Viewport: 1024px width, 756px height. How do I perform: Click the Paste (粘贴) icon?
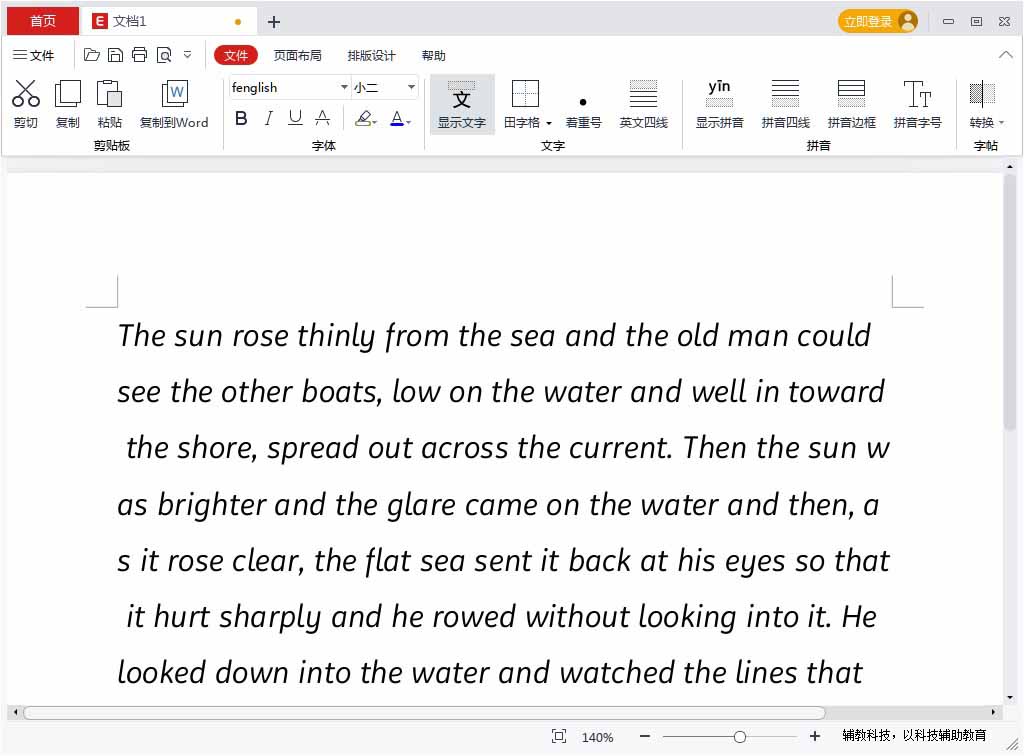tap(109, 93)
